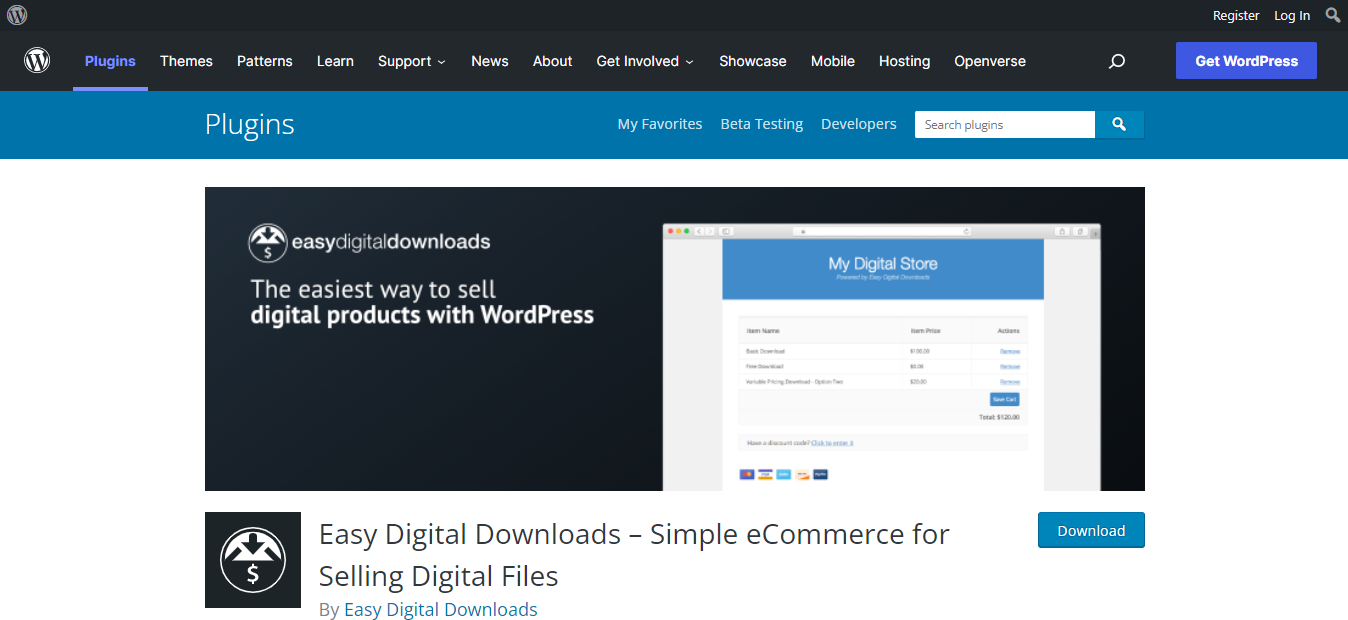
Task: Visit Openverse from the navigation
Action: click(990, 61)
